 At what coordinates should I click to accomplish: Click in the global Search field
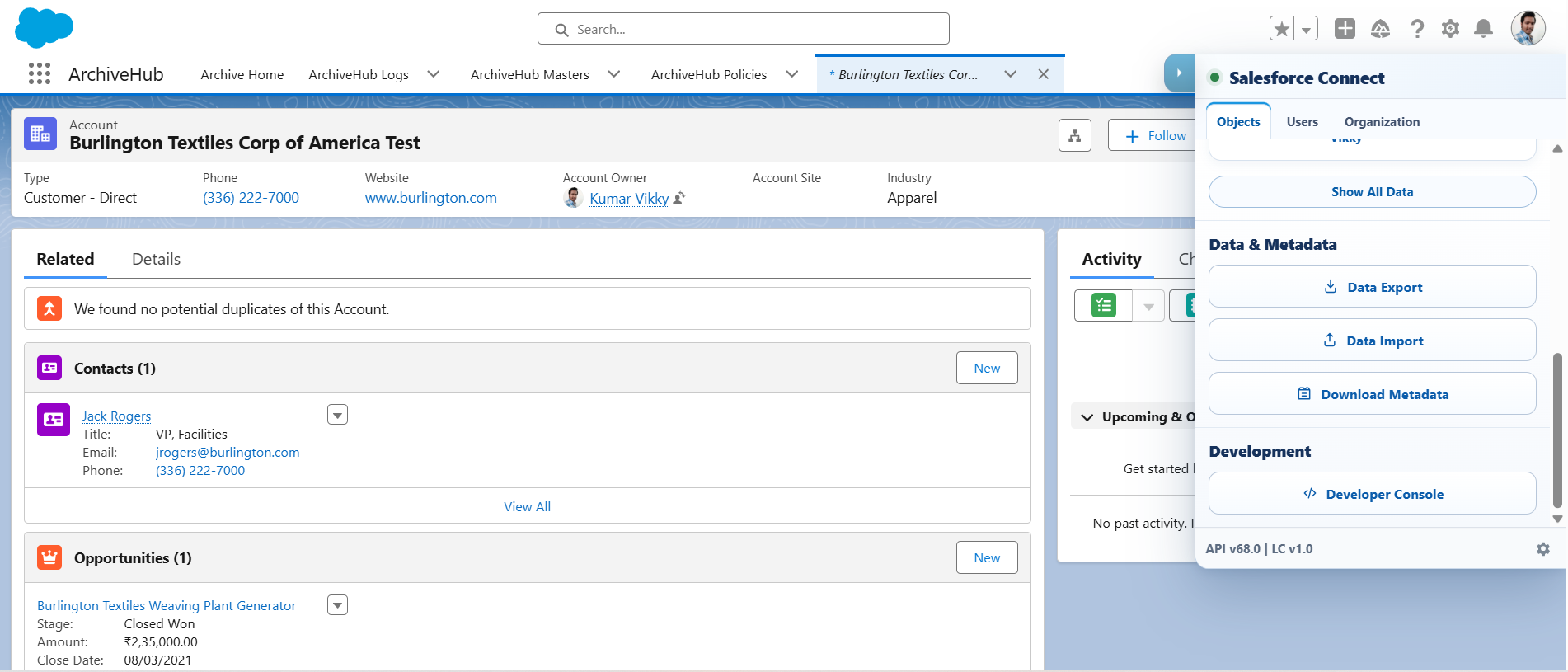tap(744, 29)
